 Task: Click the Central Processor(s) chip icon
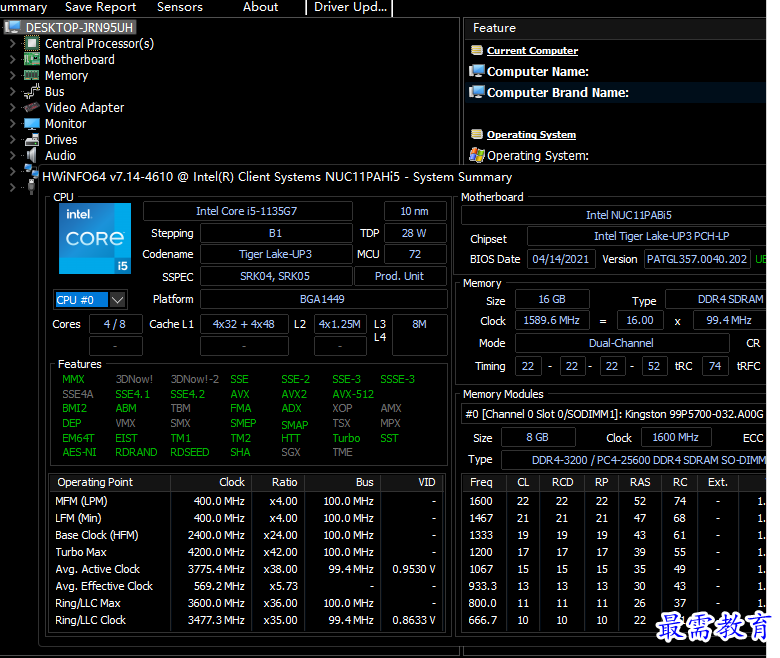[32, 44]
